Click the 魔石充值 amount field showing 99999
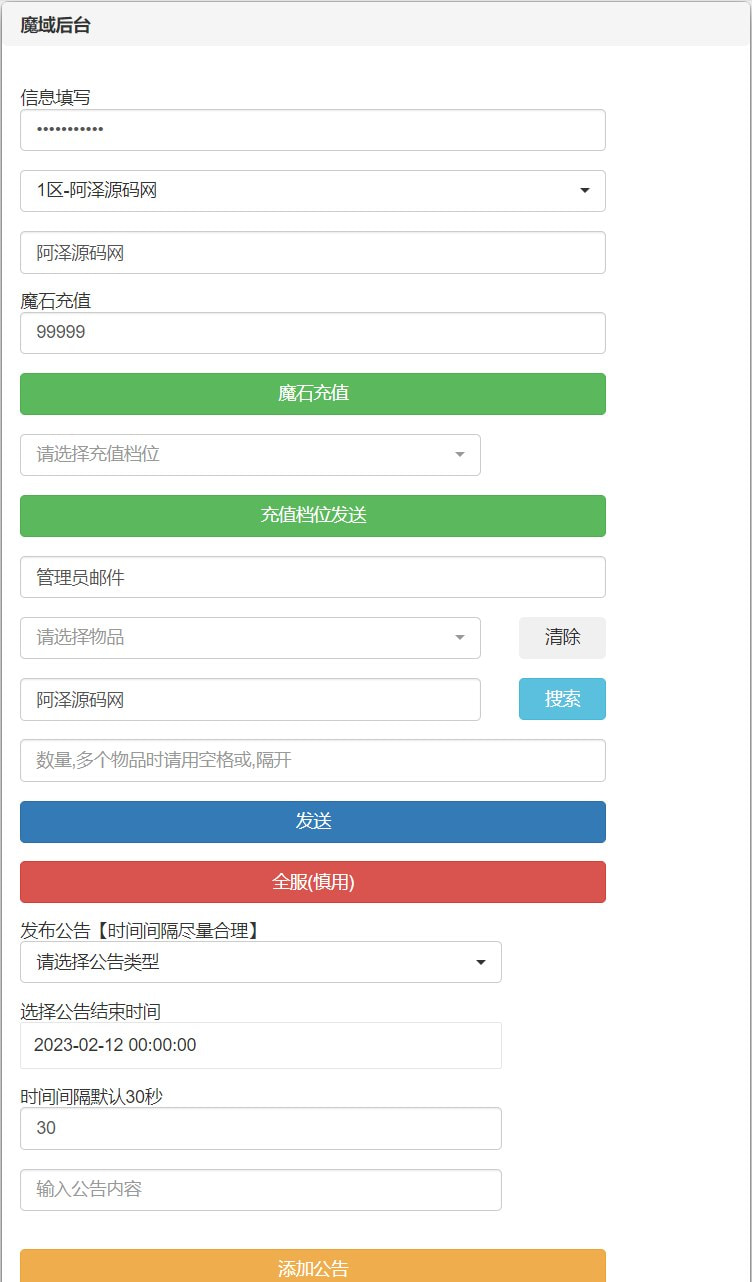 coord(312,333)
